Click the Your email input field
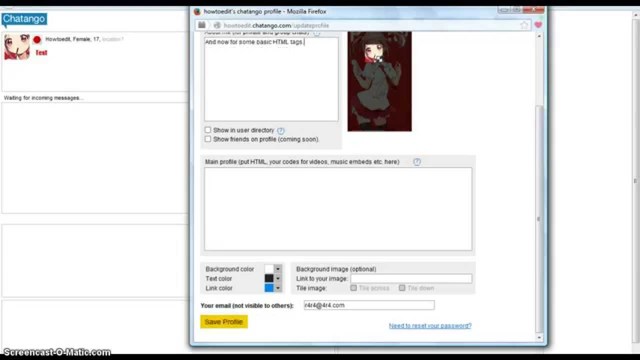This screenshot has height=360, width=640. pyautogui.click(x=369, y=305)
